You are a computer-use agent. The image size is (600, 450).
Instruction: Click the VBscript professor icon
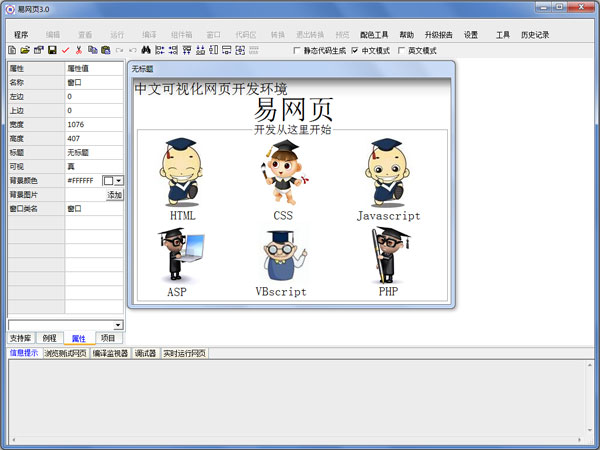pyautogui.click(x=285, y=256)
